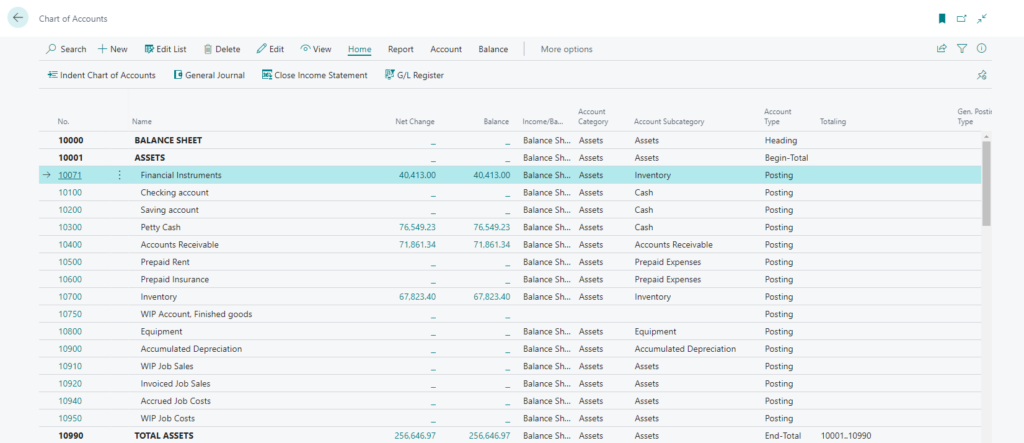Click New to add an account
This screenshot has height=443, width=1024.
112,49
